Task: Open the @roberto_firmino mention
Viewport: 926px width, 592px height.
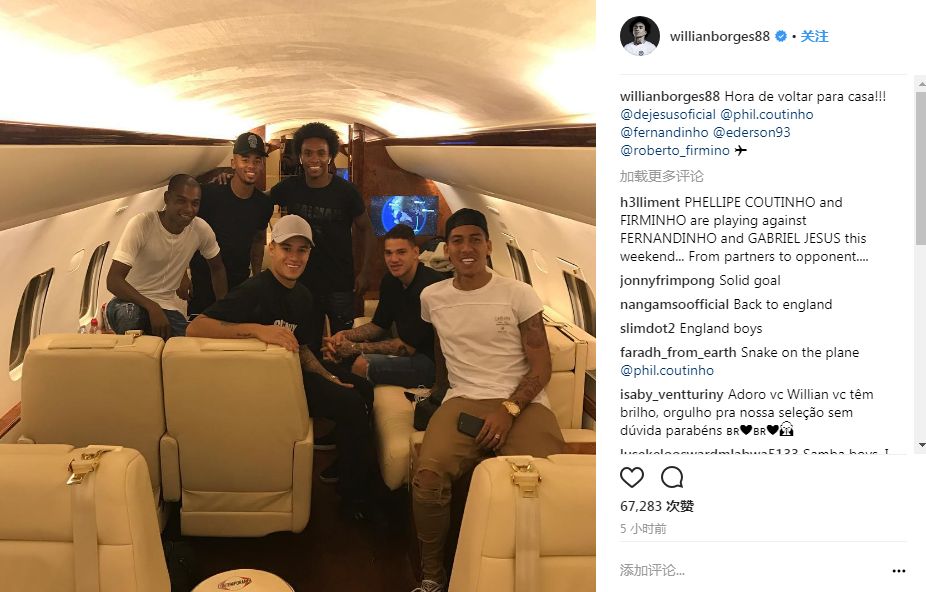Action: click(674, 151)
